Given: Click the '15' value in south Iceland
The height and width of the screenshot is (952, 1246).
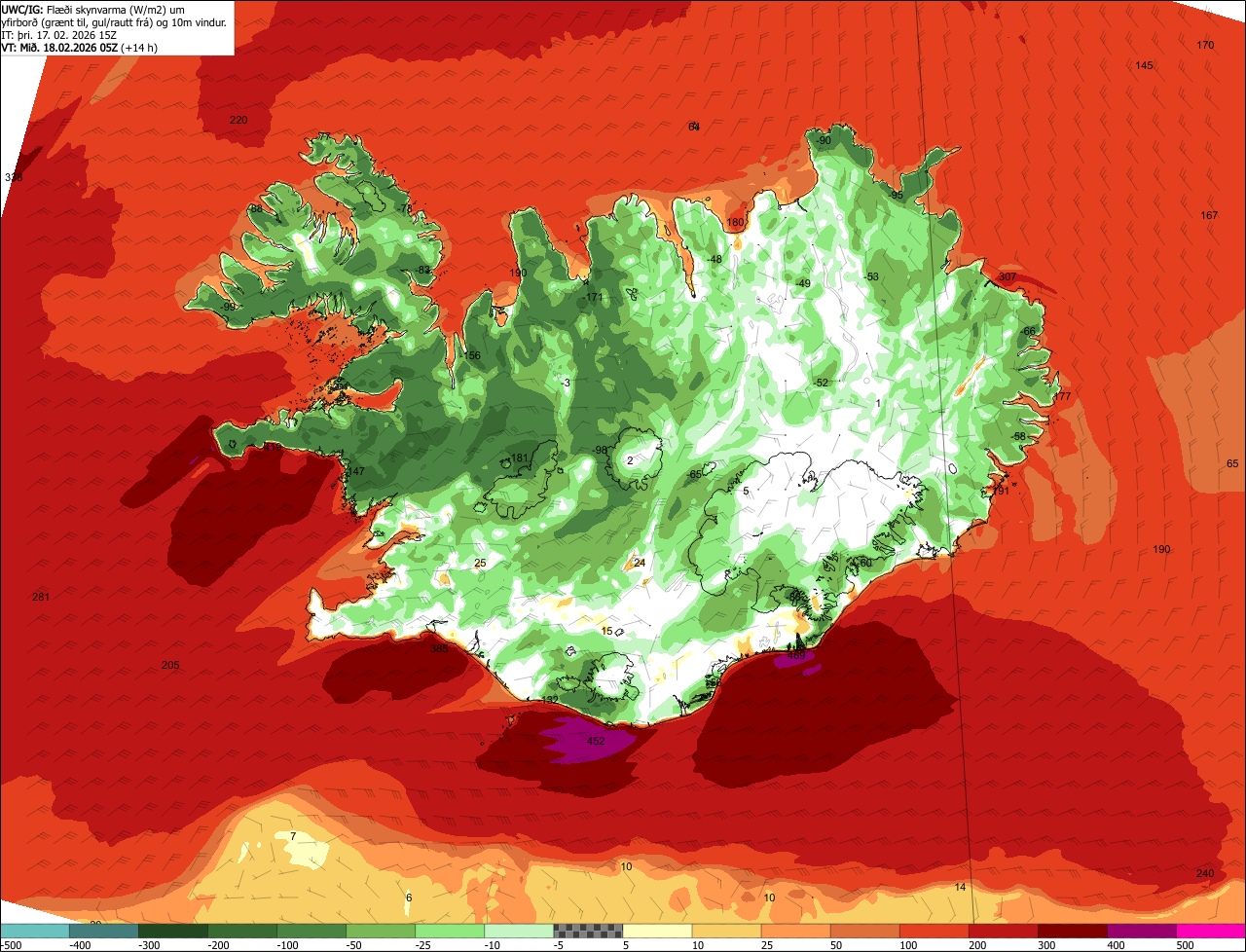Looking at the screenshot, I should pos(606,631).
